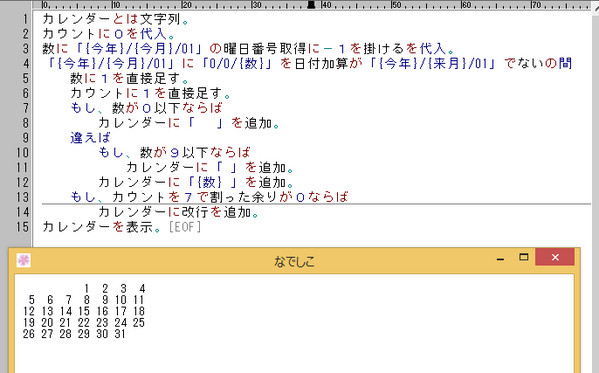Image resolution: width=599 pixels, height=373 pixels.
Task: Click the keyword '違えば' on line 9
Action: 91,138
